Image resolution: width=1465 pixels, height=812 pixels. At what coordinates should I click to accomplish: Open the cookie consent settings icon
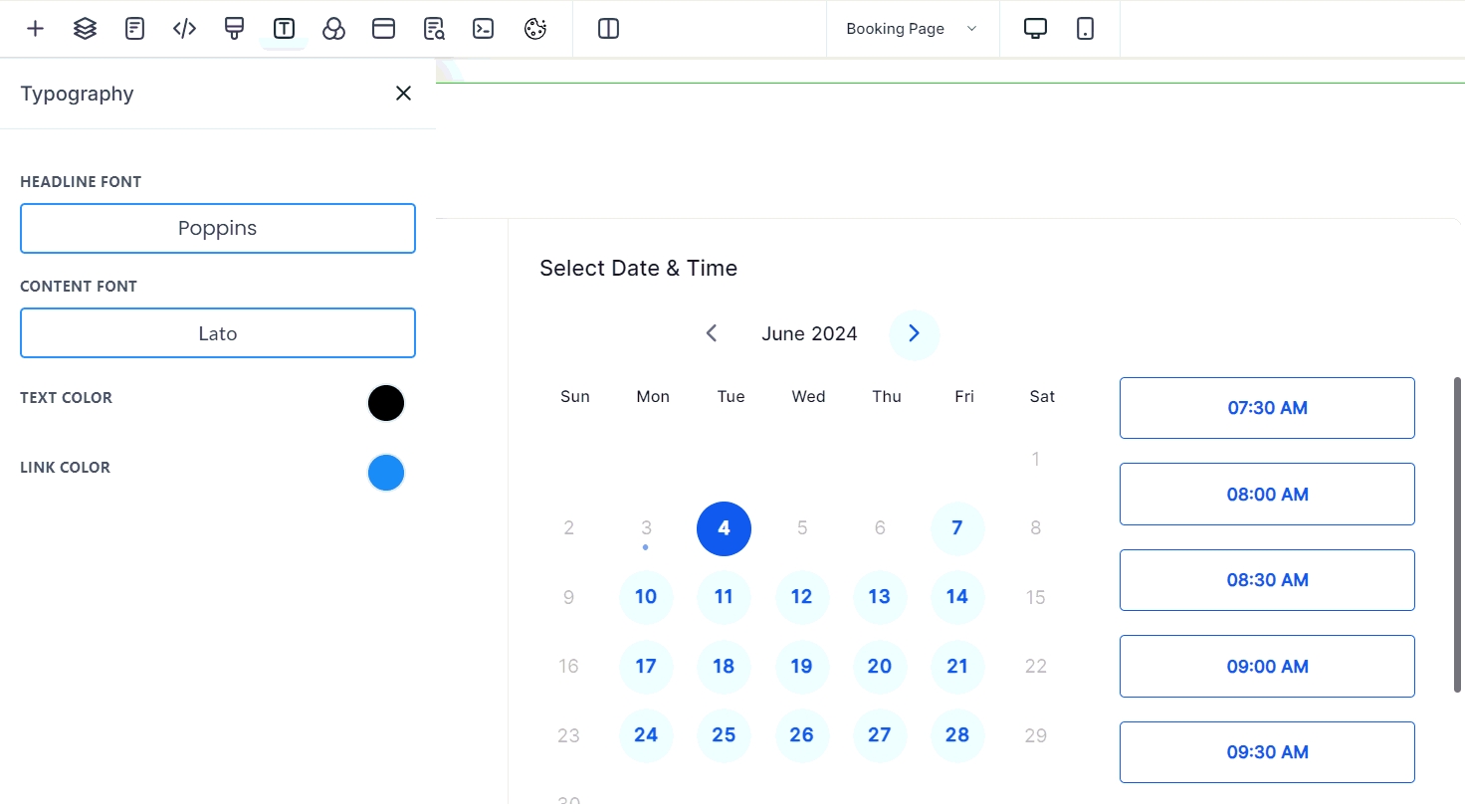tap(535, 29)
